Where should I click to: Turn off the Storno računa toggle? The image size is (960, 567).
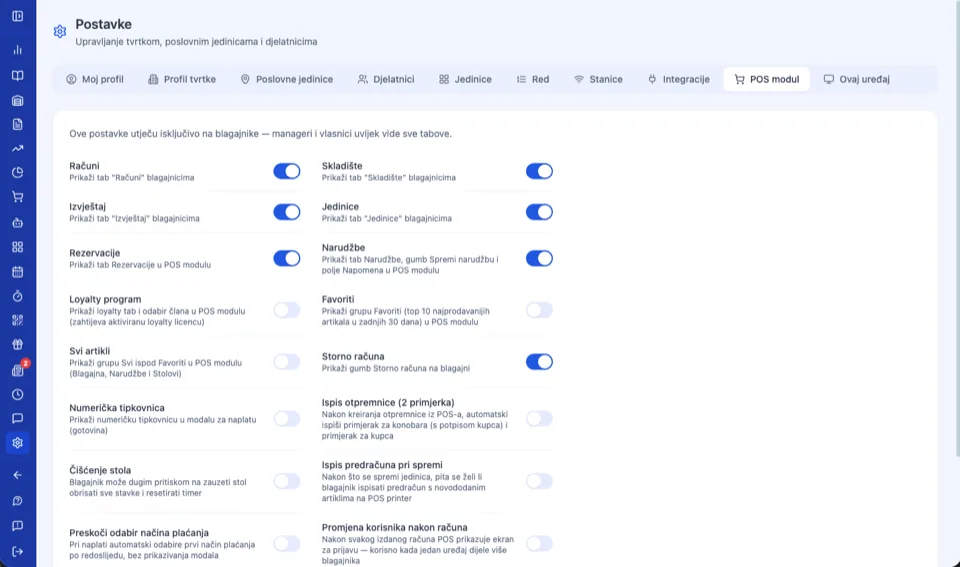click(x=539, y=362)
